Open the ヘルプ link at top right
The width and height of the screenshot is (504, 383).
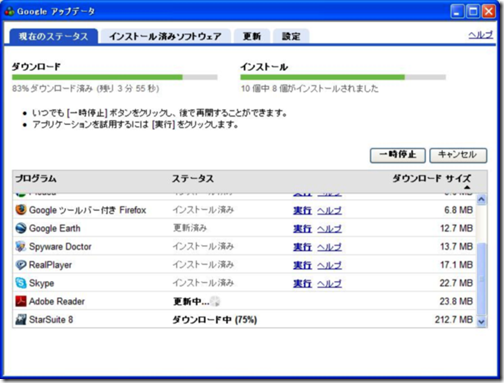click(480, 35)
